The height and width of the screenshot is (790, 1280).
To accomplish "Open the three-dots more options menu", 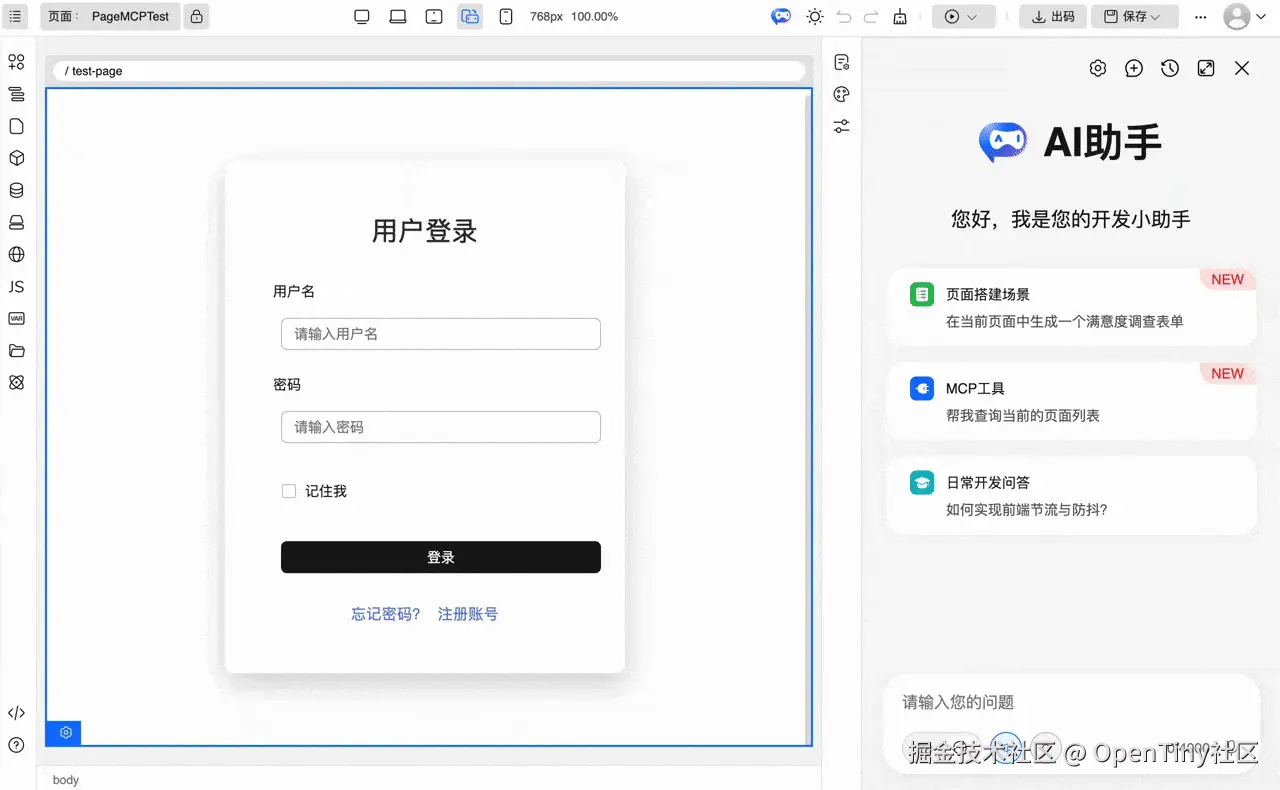I will [1201, 16].
